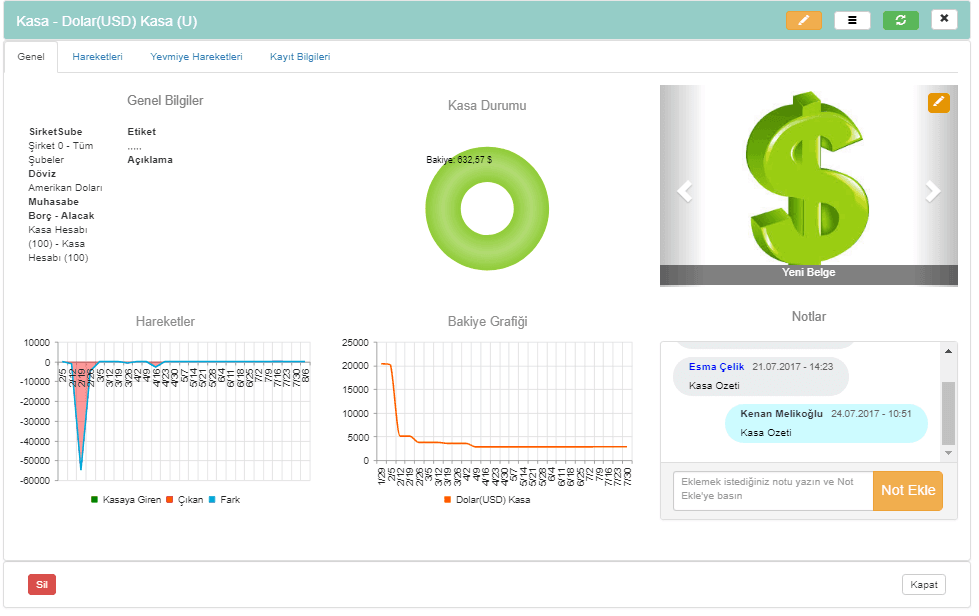The image size is (979, 616).
Task: Click the orange pencil edit icon in header
Action: point(803,20)
